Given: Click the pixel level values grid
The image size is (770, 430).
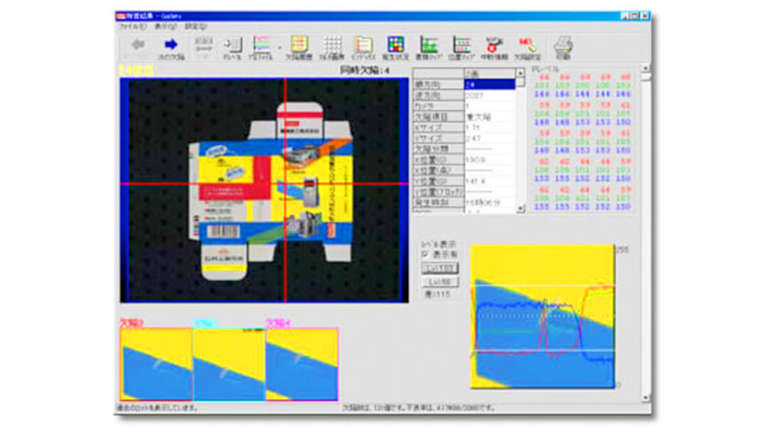Looking at the screenshot, I should (582, 142).
